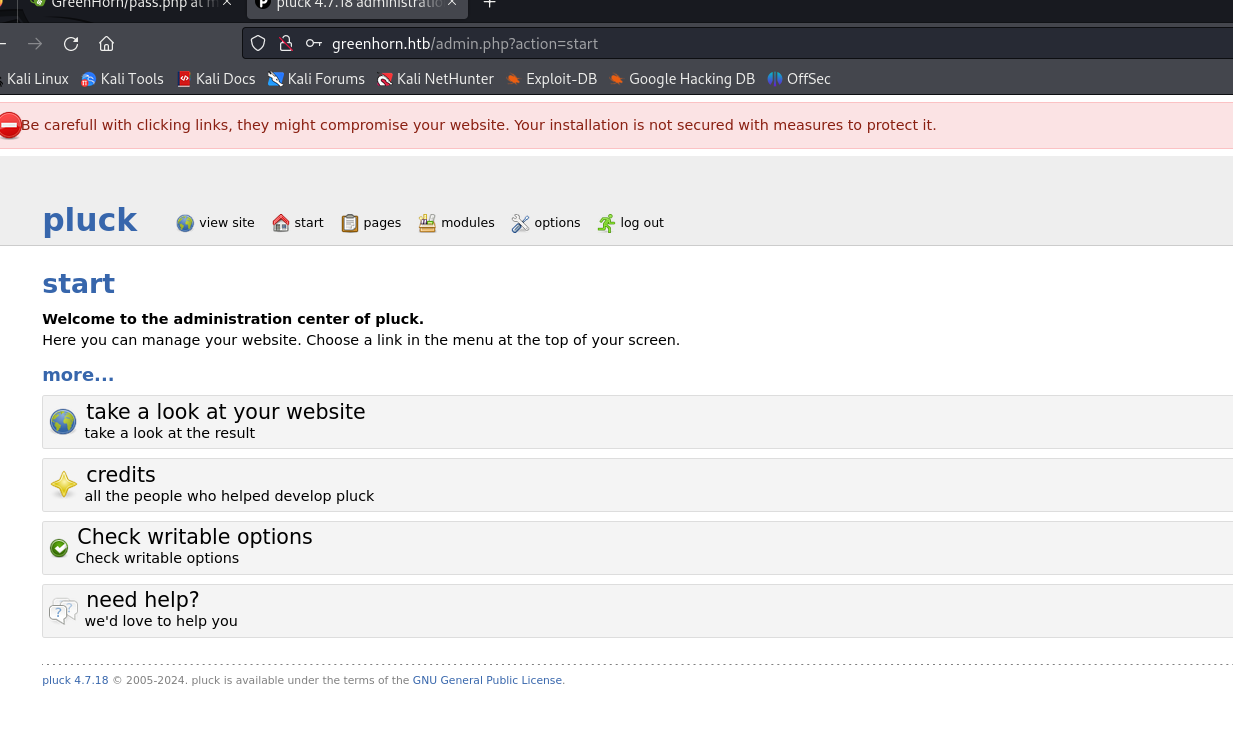The height and width of the screenshot is (743, 1233).
Task: Click the more... heading
Action: (78, 375)
